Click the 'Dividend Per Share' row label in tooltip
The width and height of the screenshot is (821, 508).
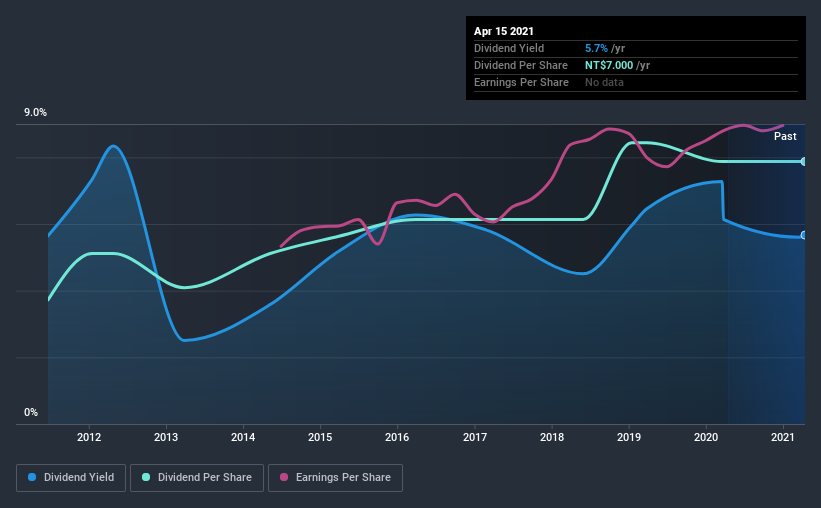point(520,65)
